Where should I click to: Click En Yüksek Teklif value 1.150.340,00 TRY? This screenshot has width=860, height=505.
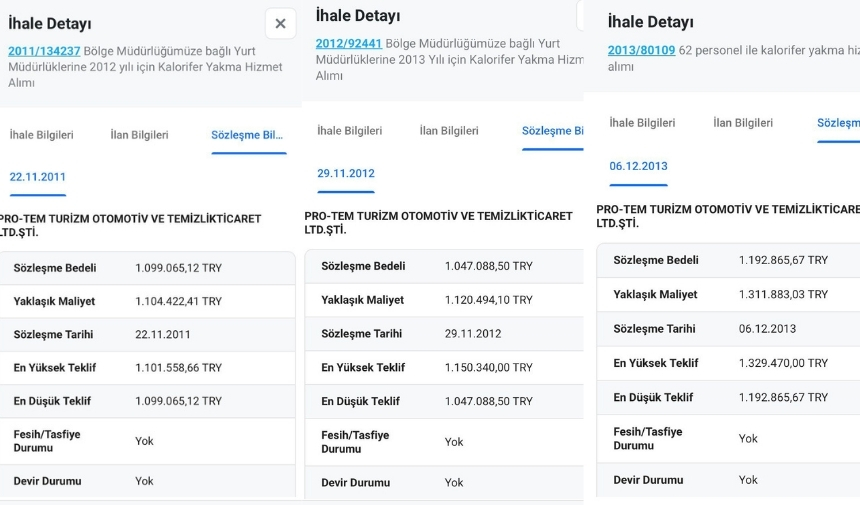point(488,368)
